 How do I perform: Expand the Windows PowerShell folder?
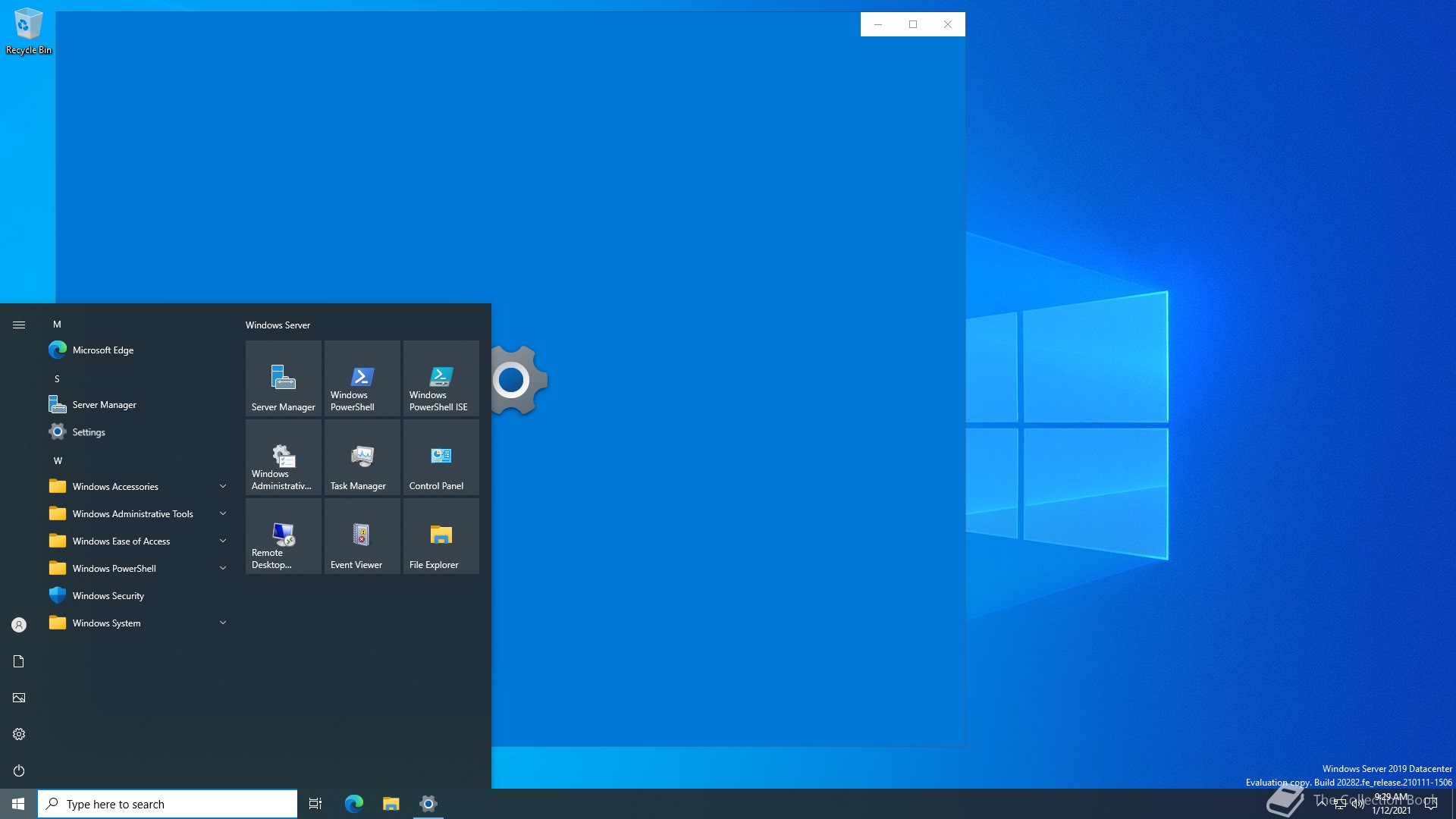click(140, 568)
